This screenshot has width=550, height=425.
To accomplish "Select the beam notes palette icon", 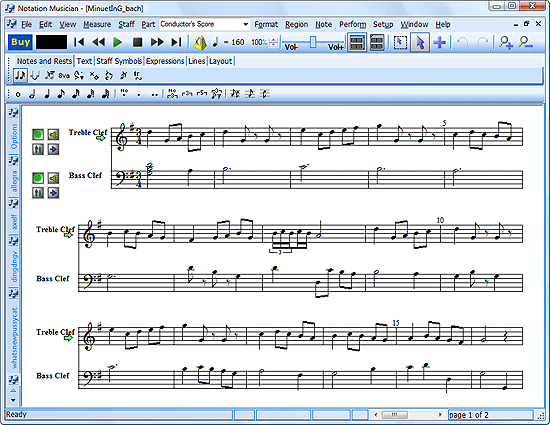I will 49,75.
